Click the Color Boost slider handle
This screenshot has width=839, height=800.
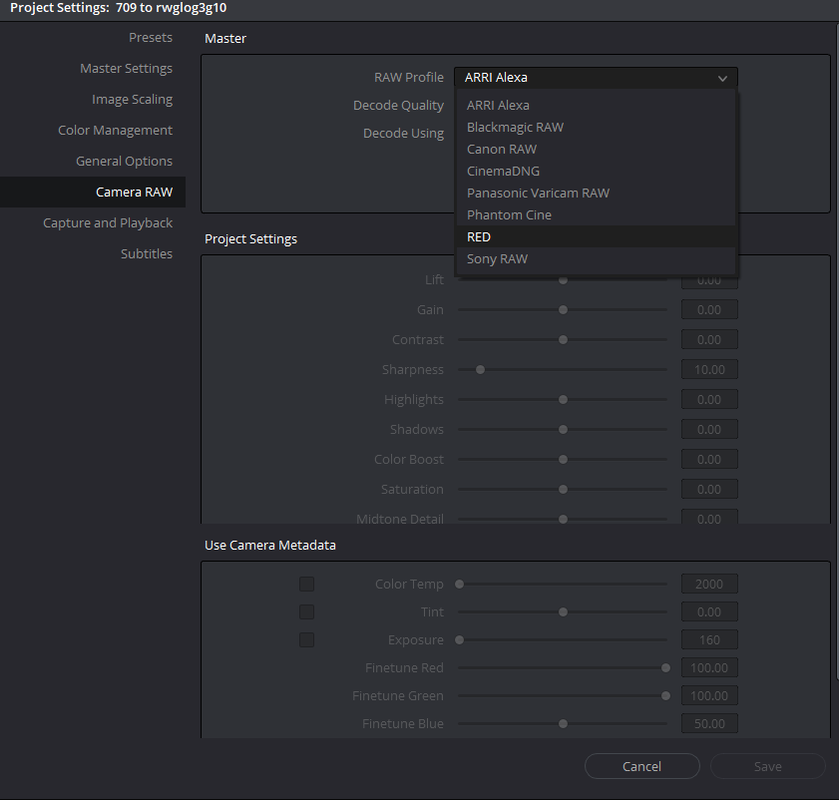click(x=563, y=460)
